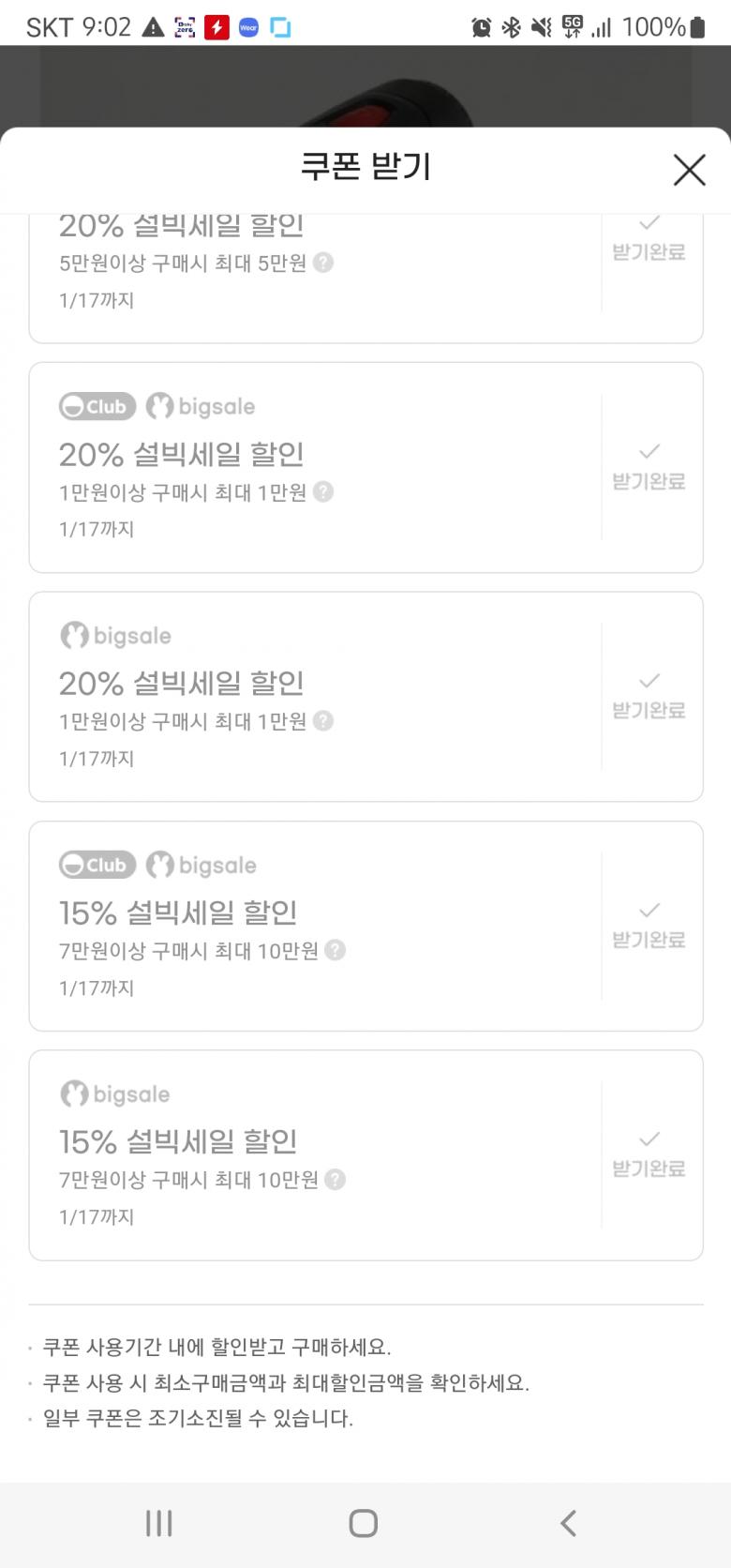
Task: Tap the battery indicator in status bar
Action: 697,27
